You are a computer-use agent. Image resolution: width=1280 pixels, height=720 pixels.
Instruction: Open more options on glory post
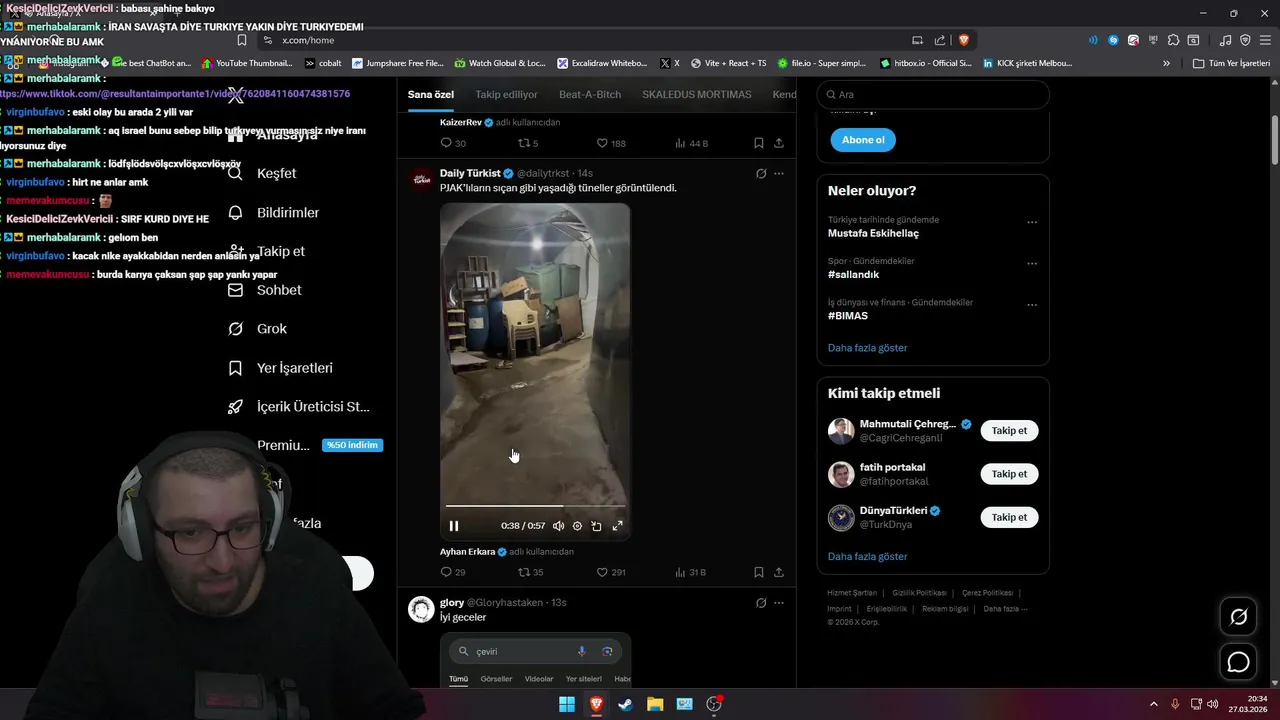point(779,603)
